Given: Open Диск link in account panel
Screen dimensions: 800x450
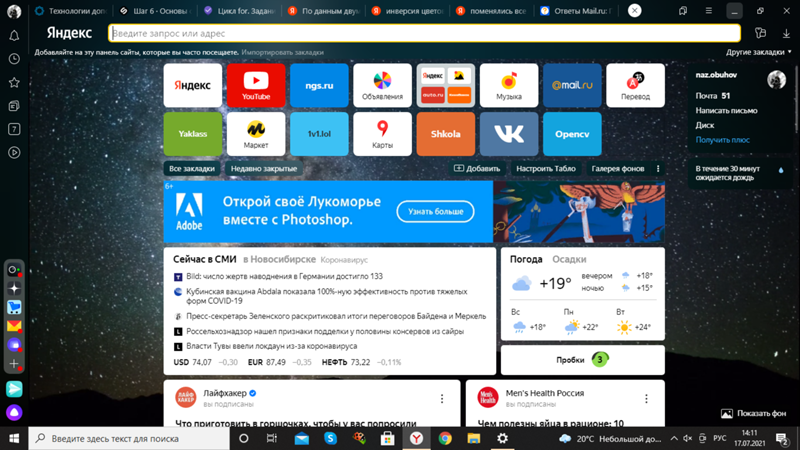Looking at the screenshot, I should [705, 125].
